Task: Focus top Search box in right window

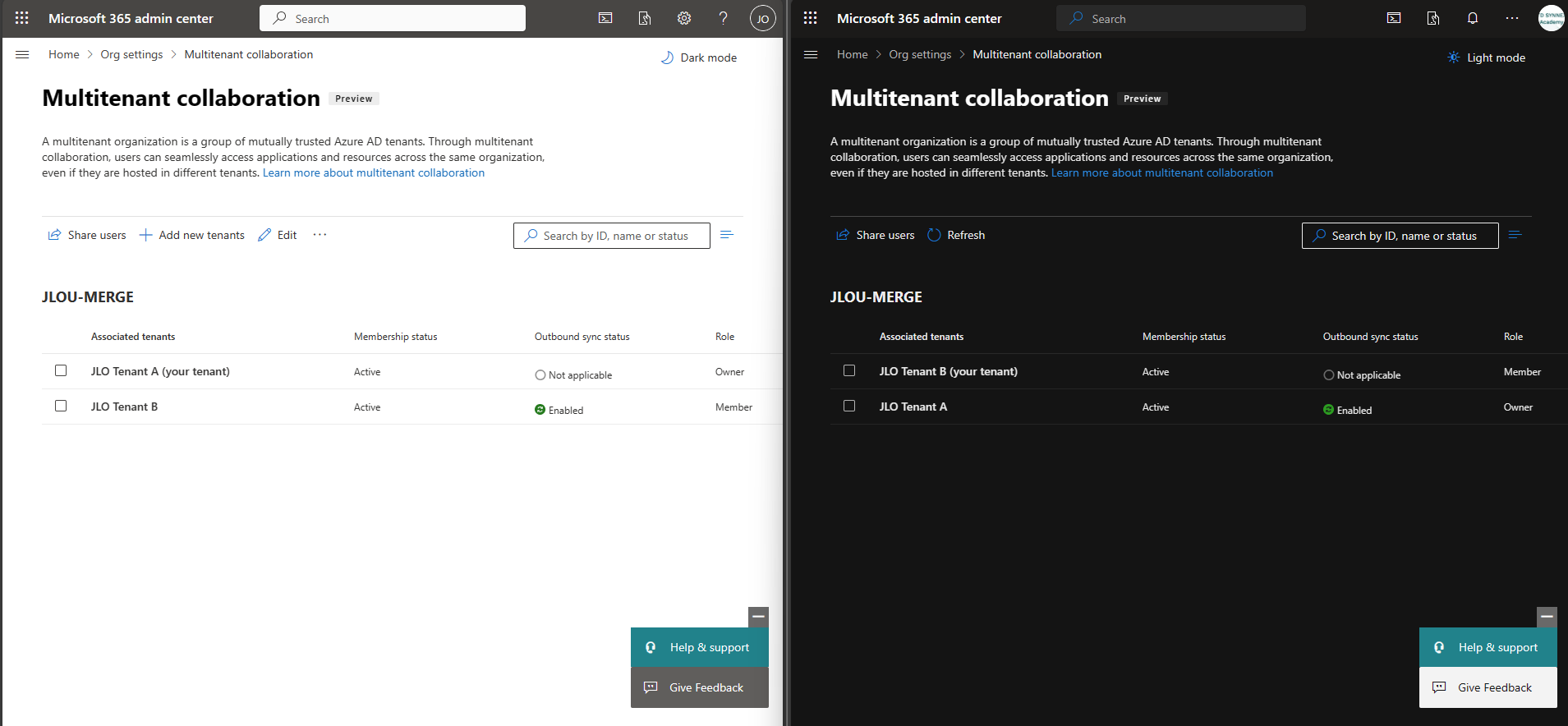Action: [1181, 18]
